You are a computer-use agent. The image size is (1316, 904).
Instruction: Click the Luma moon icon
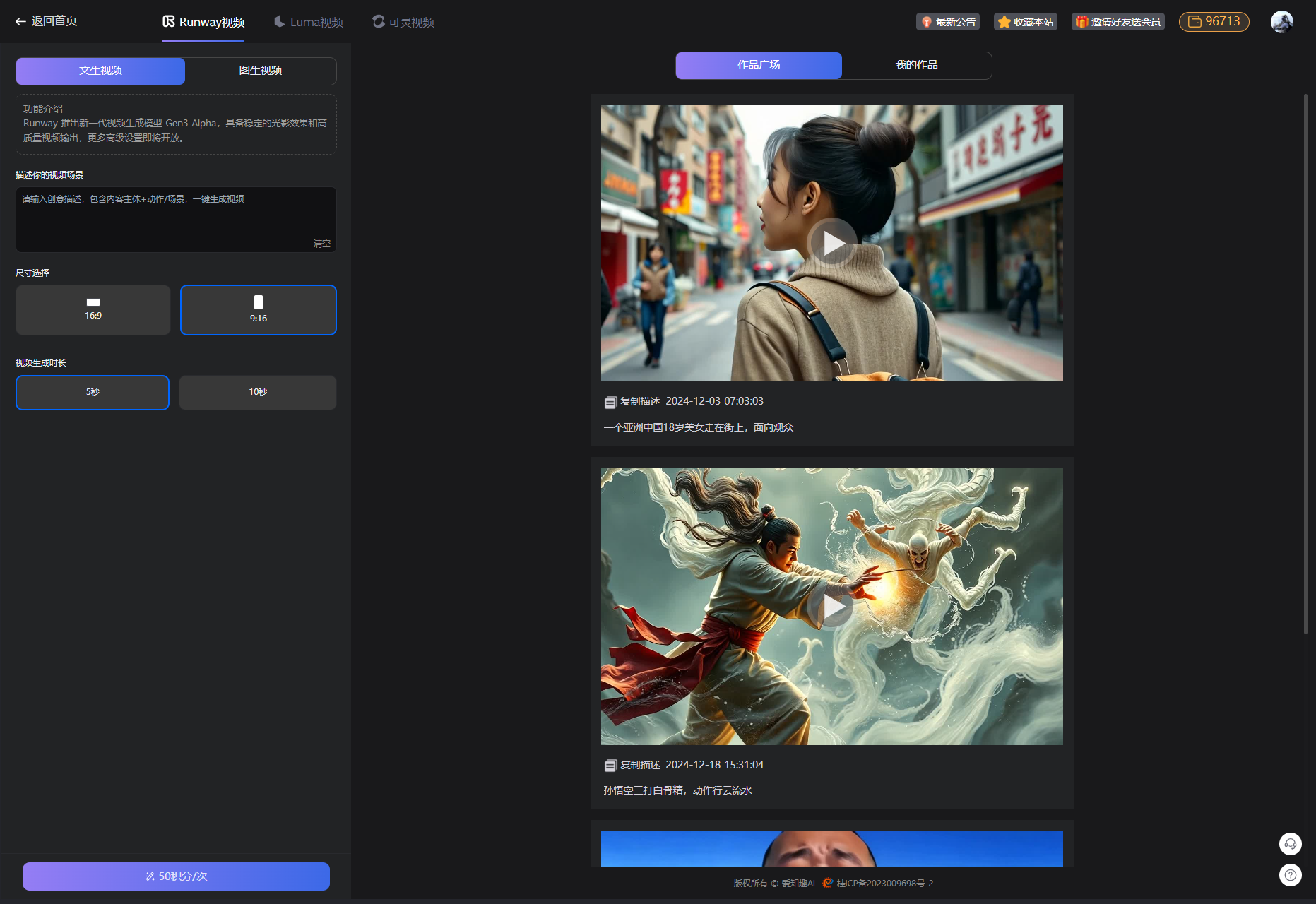coord(280,21)
